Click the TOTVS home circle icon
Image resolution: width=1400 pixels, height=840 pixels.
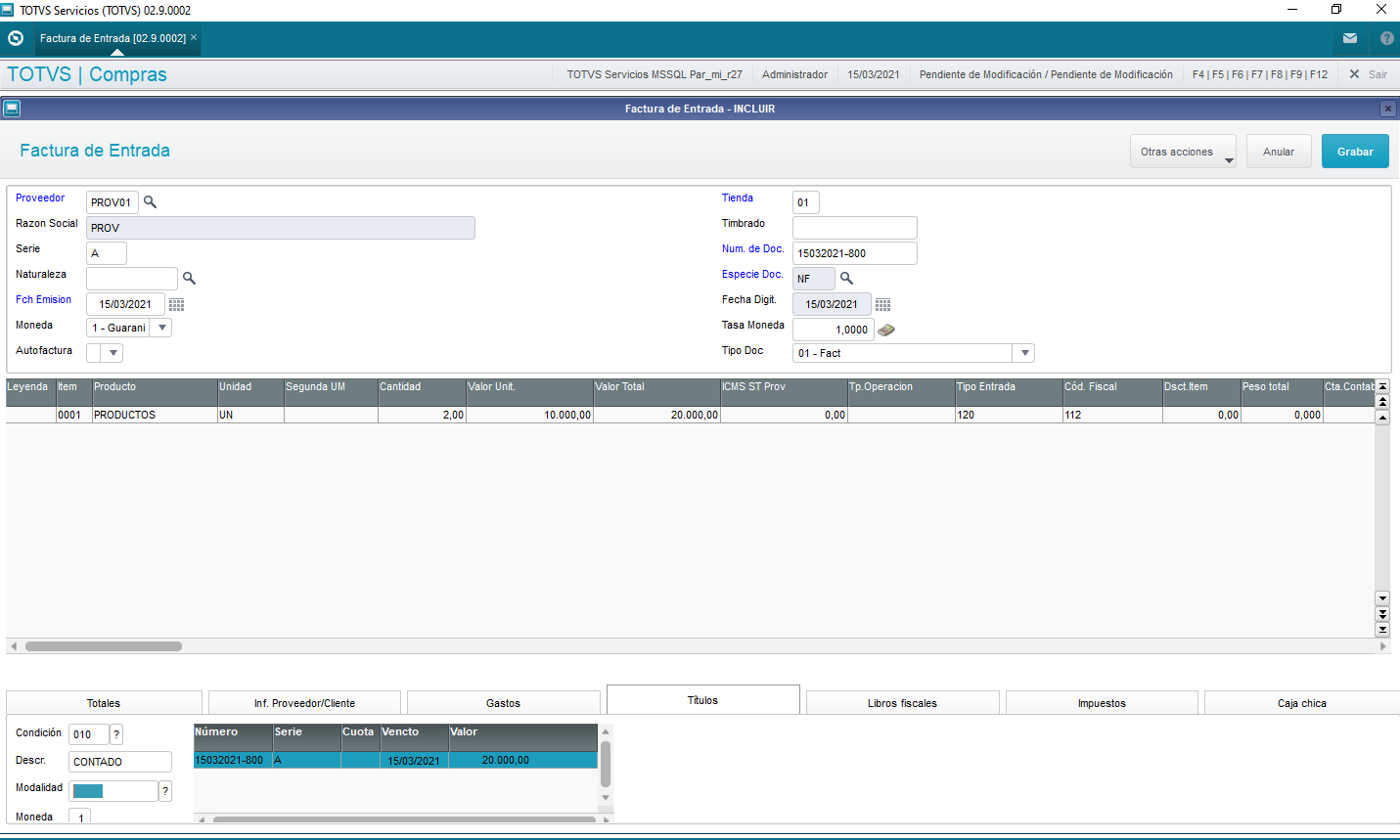point(15,38)
